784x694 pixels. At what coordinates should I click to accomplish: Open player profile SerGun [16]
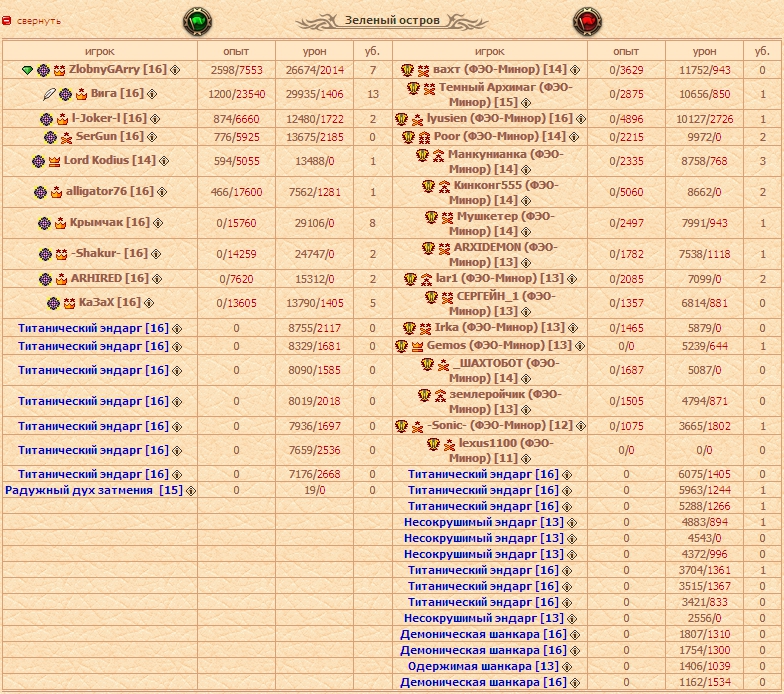[110, 136]
